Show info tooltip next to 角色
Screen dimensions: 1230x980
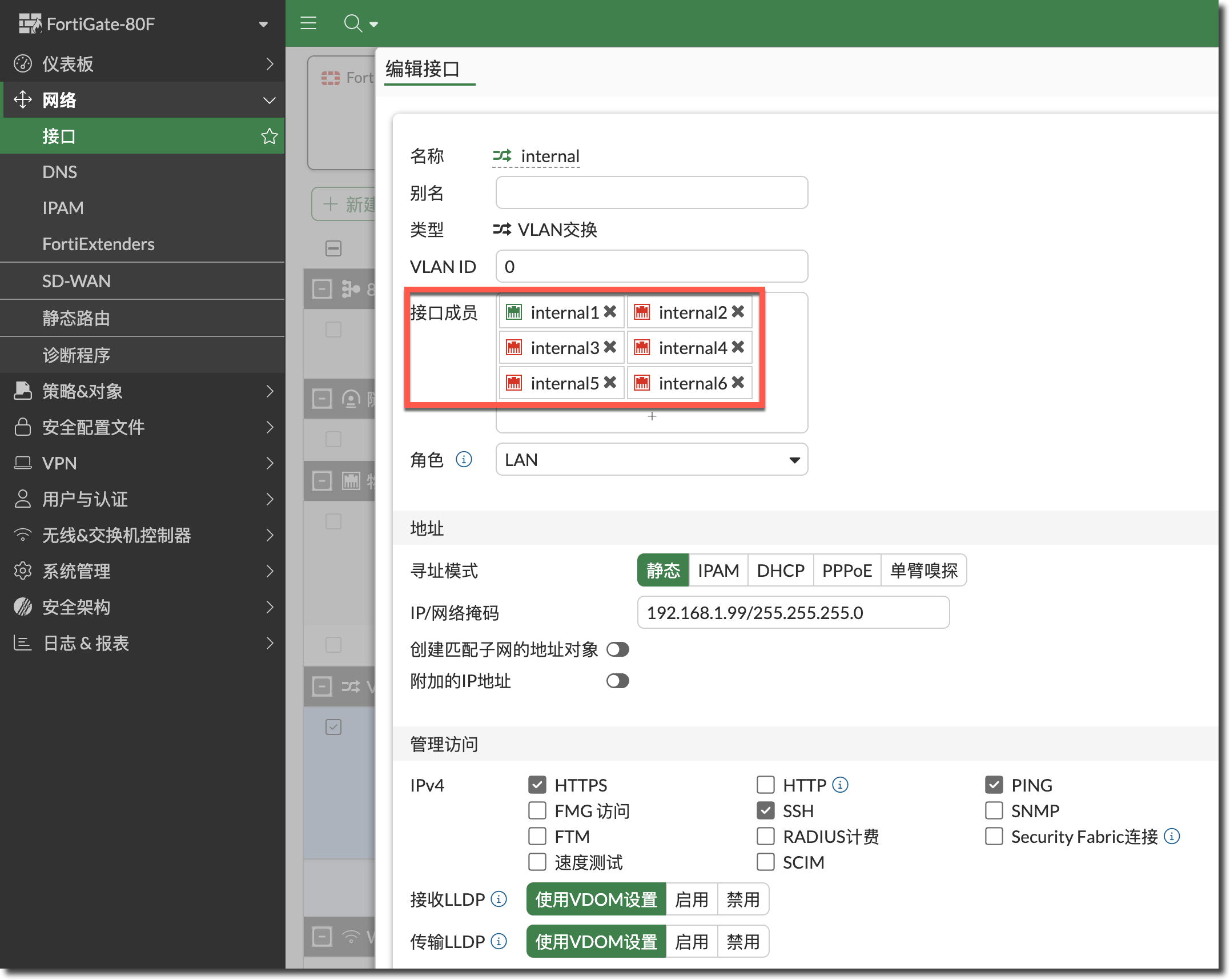[x=464, y=459]
